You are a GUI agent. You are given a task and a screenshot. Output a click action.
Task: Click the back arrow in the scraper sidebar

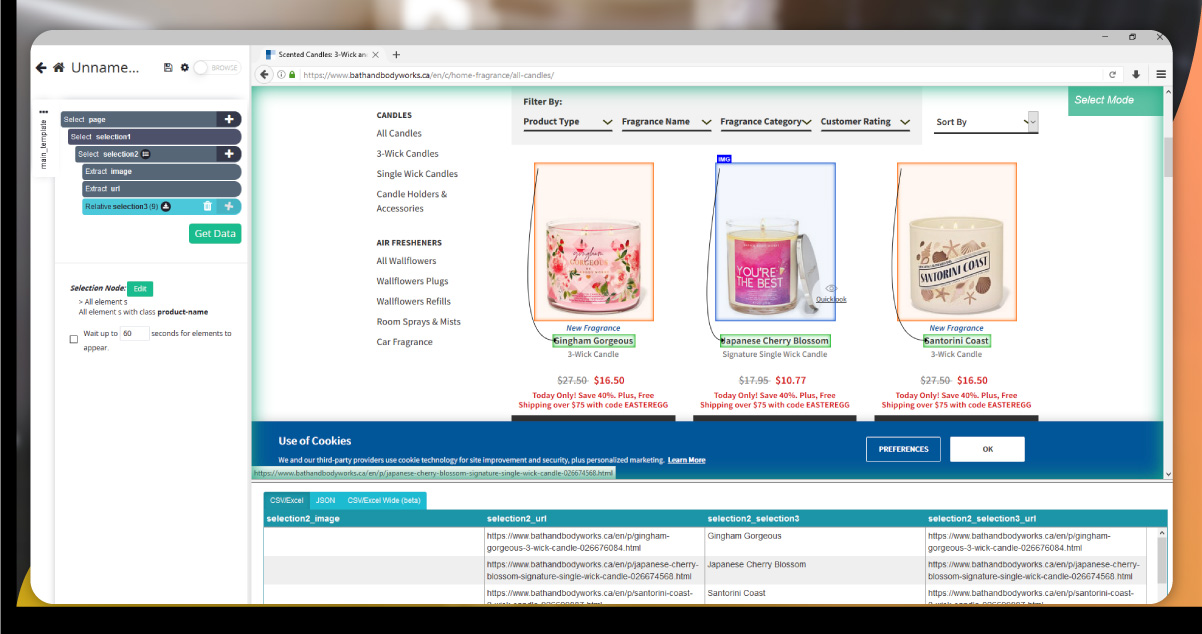pyautogui.click(x=39, y=68)
